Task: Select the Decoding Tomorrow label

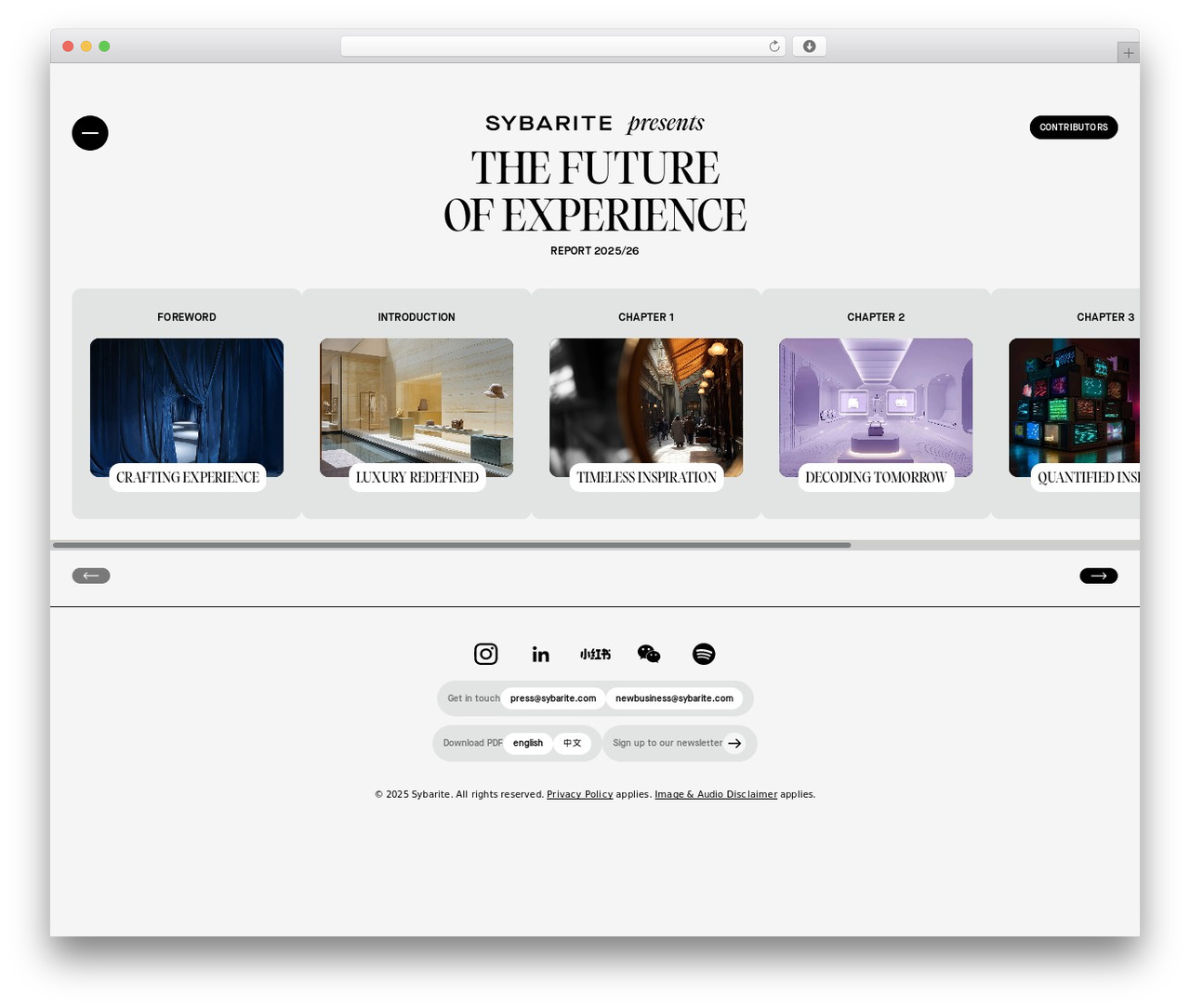Action: [876, 477]
